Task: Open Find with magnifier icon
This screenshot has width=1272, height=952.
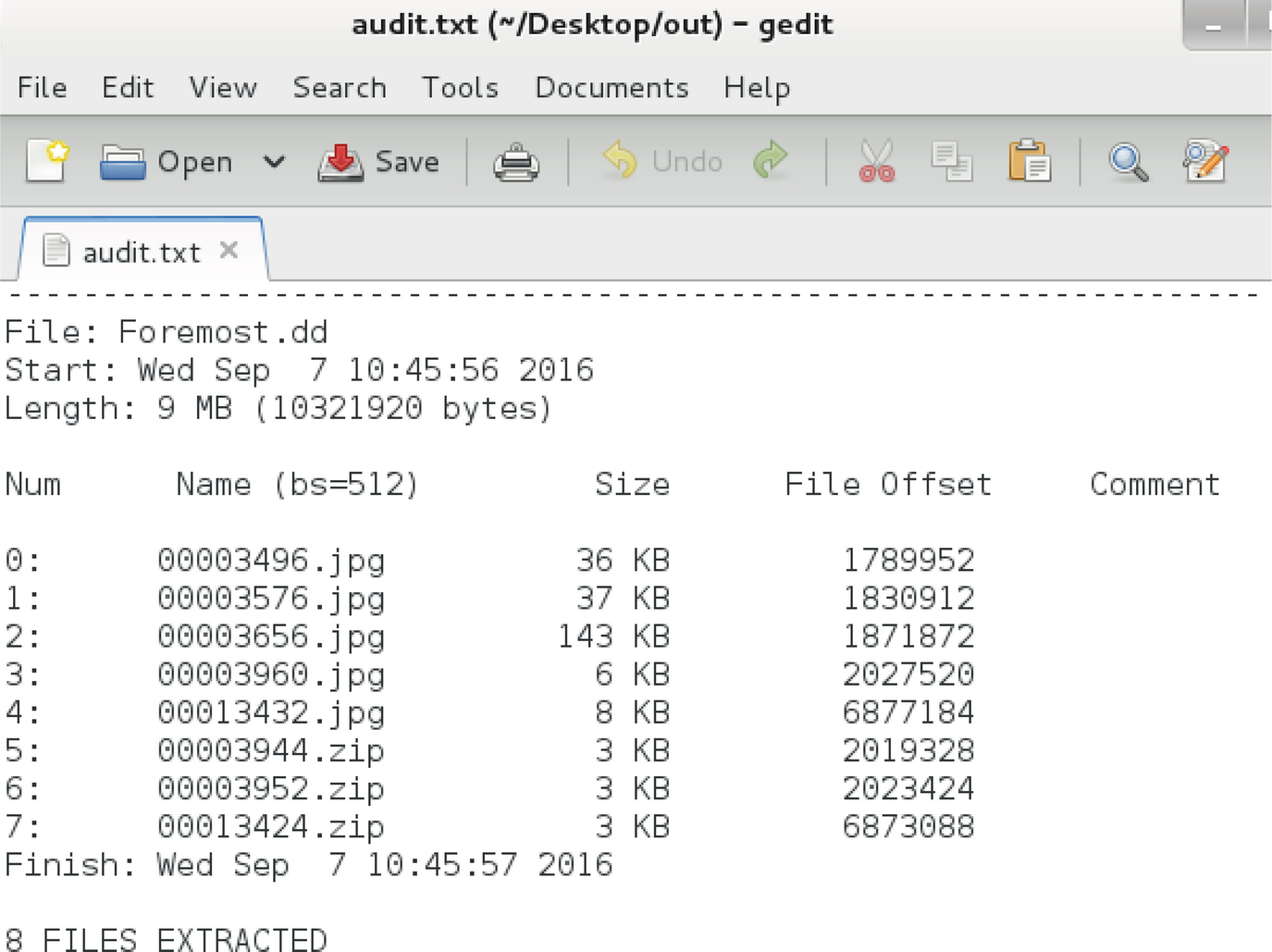Action: pos(1129,162)
